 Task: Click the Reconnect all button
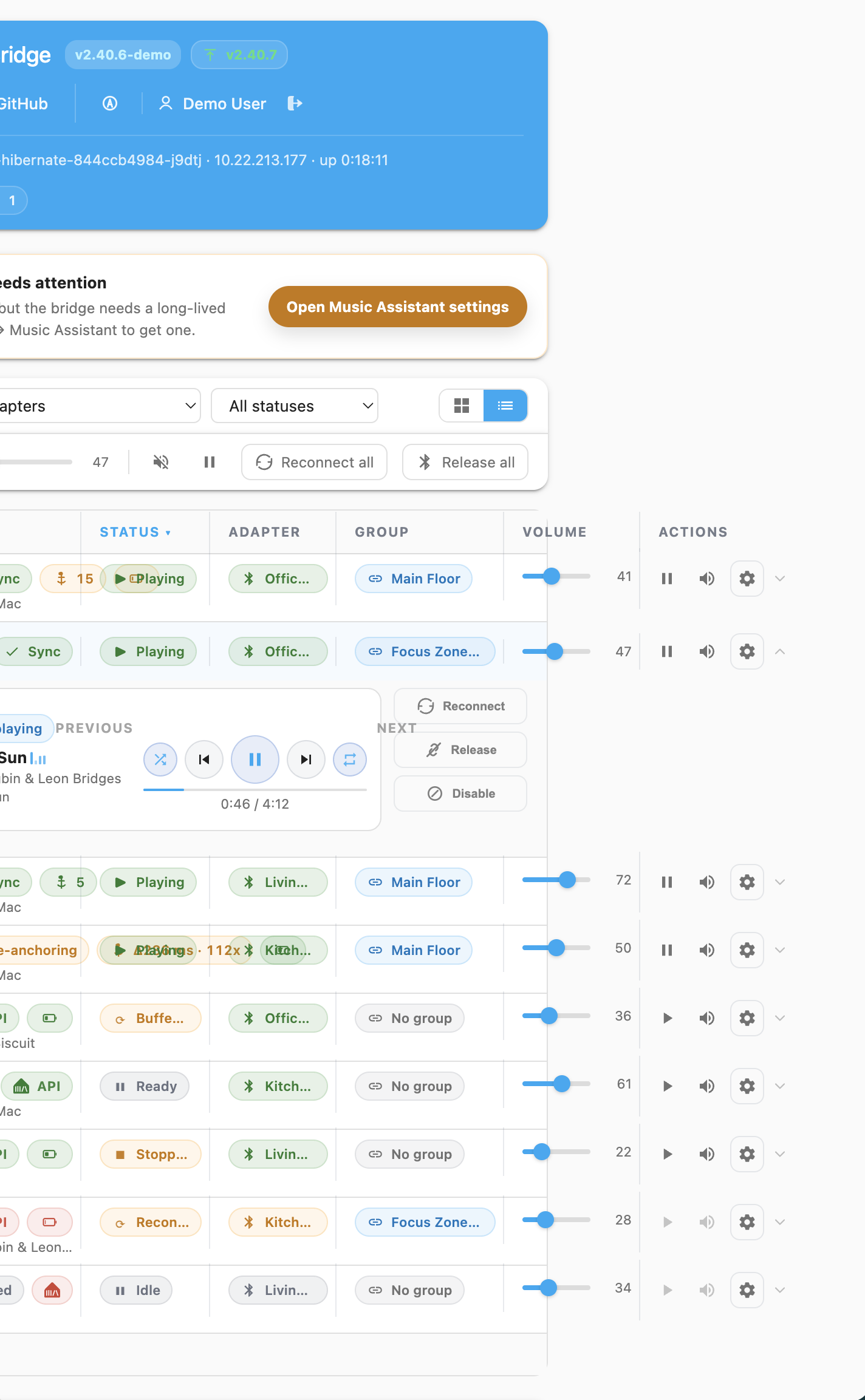[x=315, y=463]
